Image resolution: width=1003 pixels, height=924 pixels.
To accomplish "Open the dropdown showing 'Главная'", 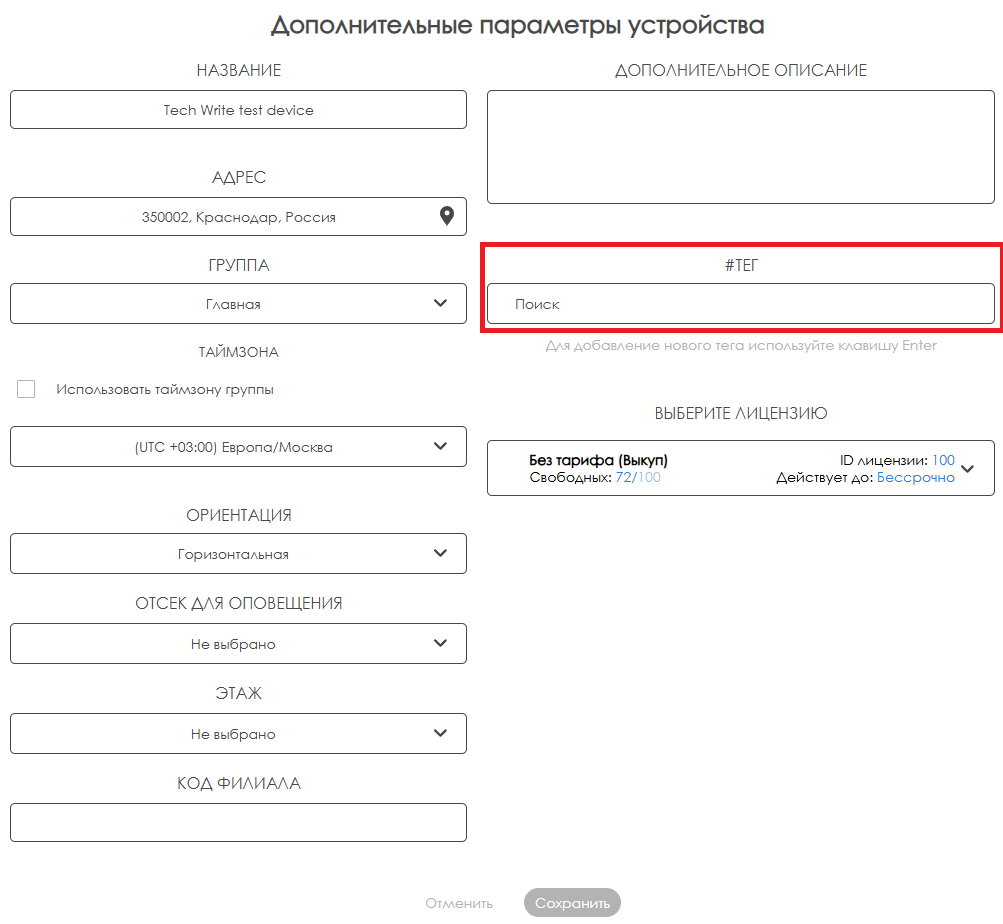I will click(233, 304).
